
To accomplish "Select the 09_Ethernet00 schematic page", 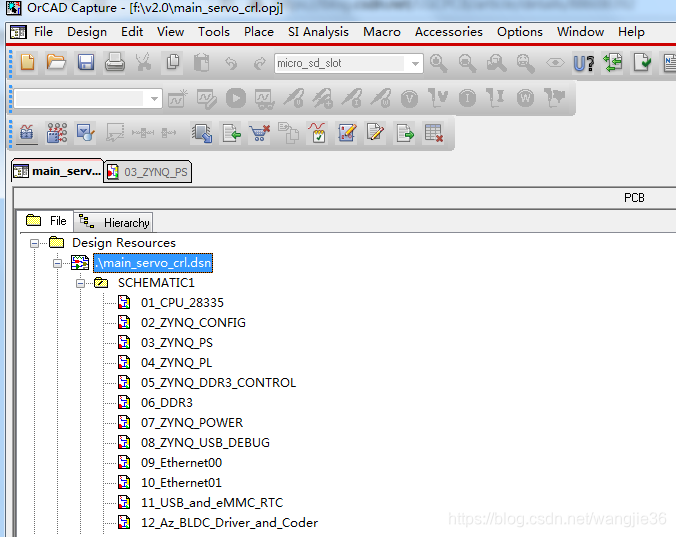I will (181, 462).
